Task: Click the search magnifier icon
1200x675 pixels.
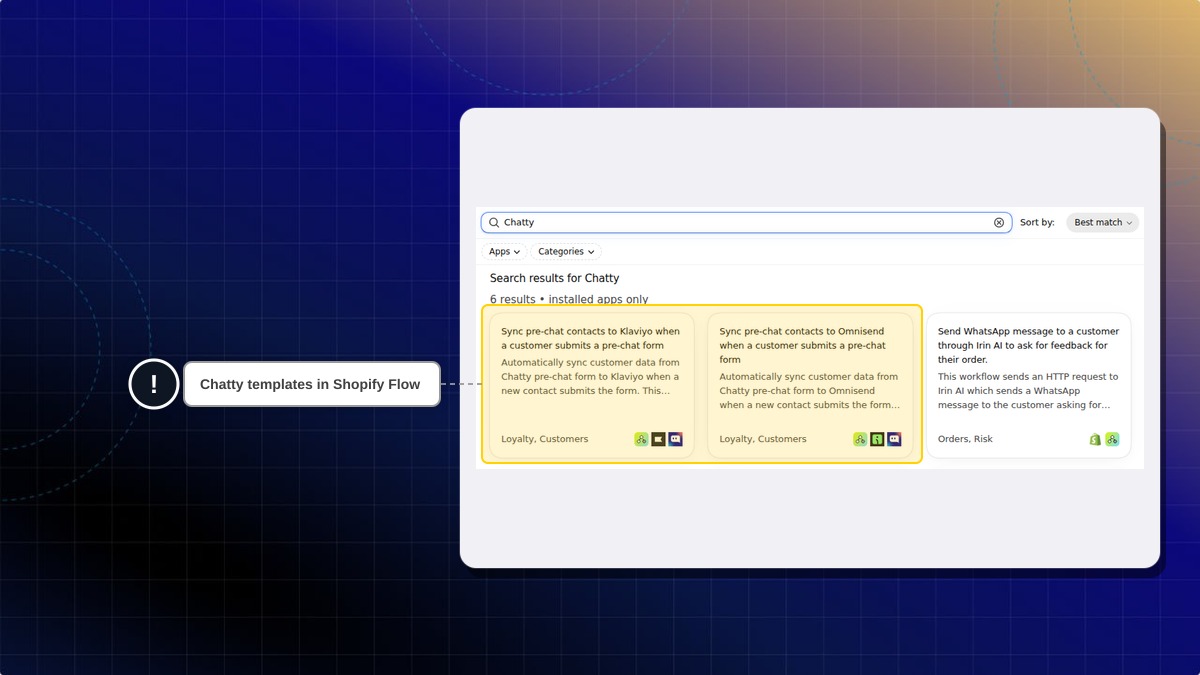Action: [x=494, y=223]
